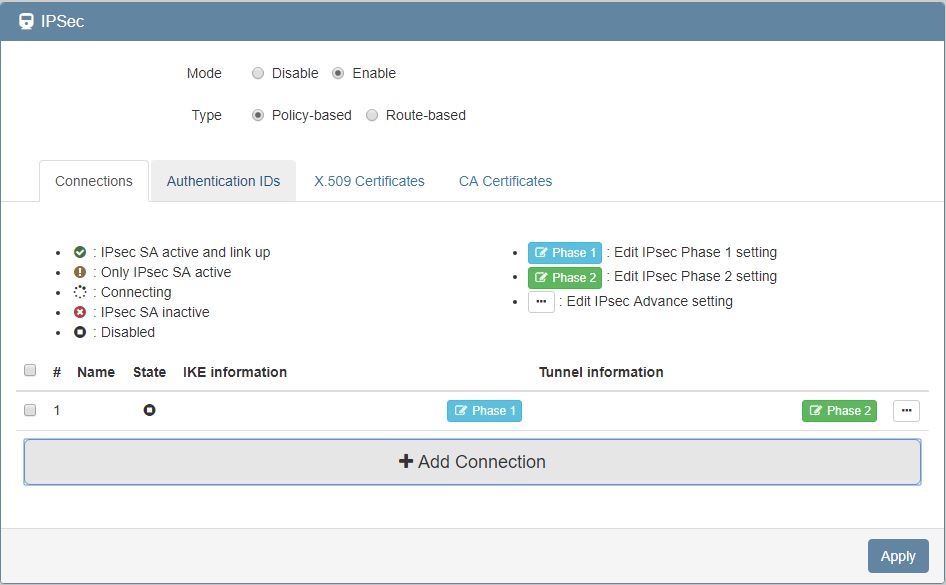Screen dimensions: 946x585
Task: Select the Enable mode radio button
Action: 338,73
